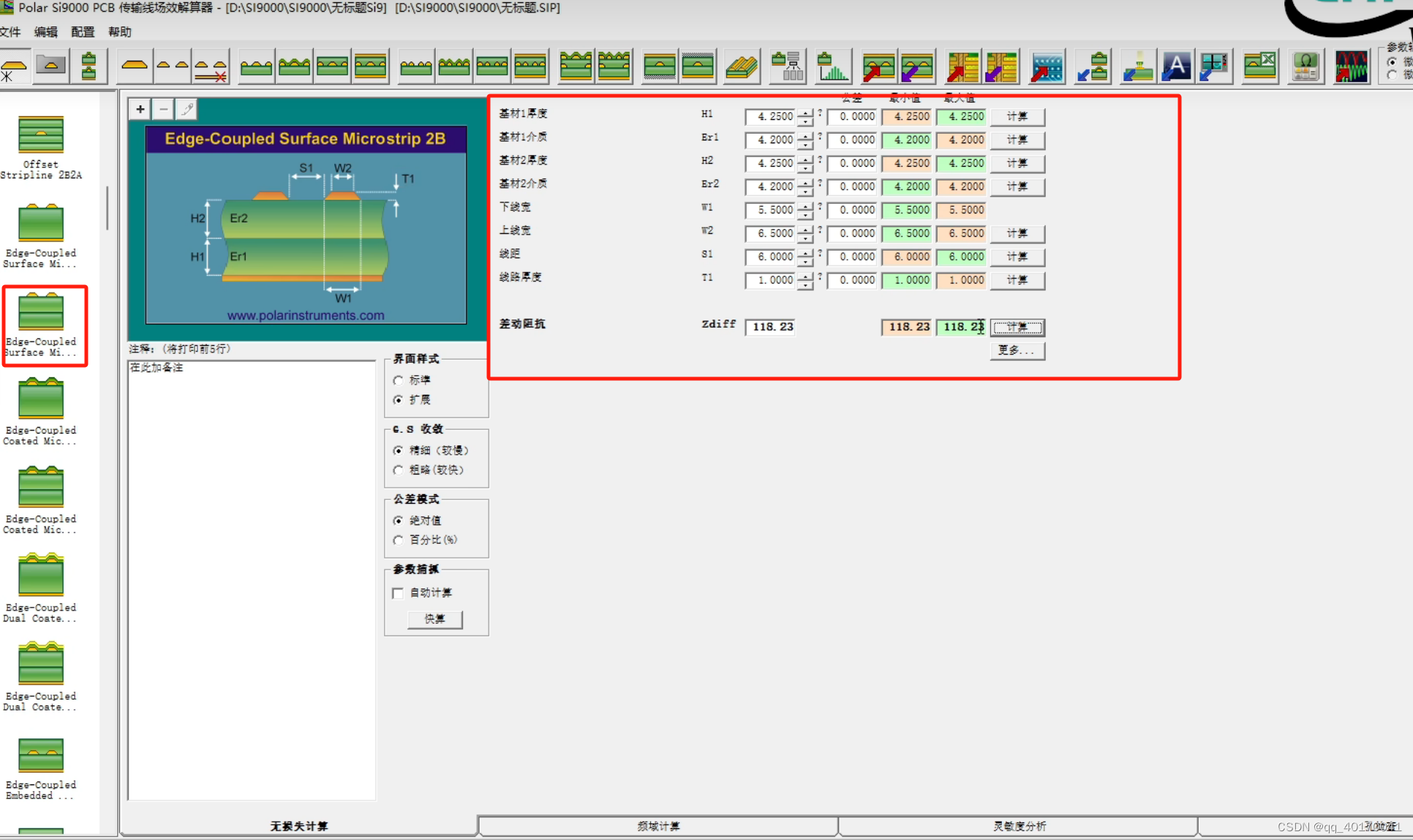Image resolution: width=1413 pixels, height=840 pixels.
Task: Enable the 自动计算 checkbox
Action: [398, 593]
